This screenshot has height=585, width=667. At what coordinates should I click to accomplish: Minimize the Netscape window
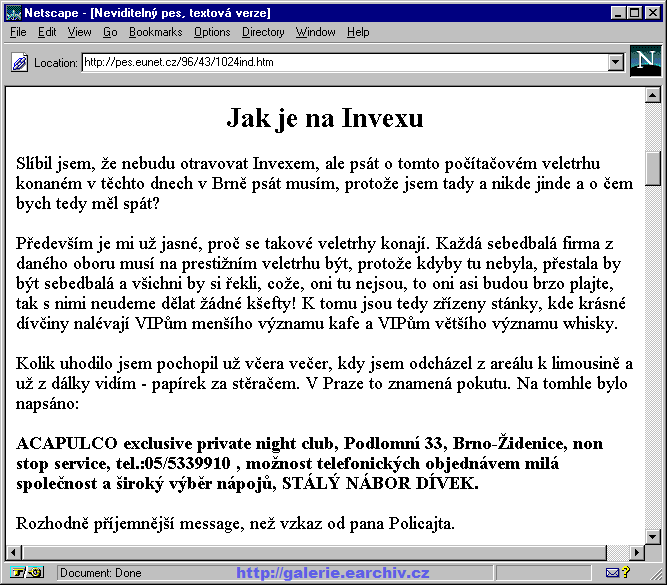tap(619, 13)
